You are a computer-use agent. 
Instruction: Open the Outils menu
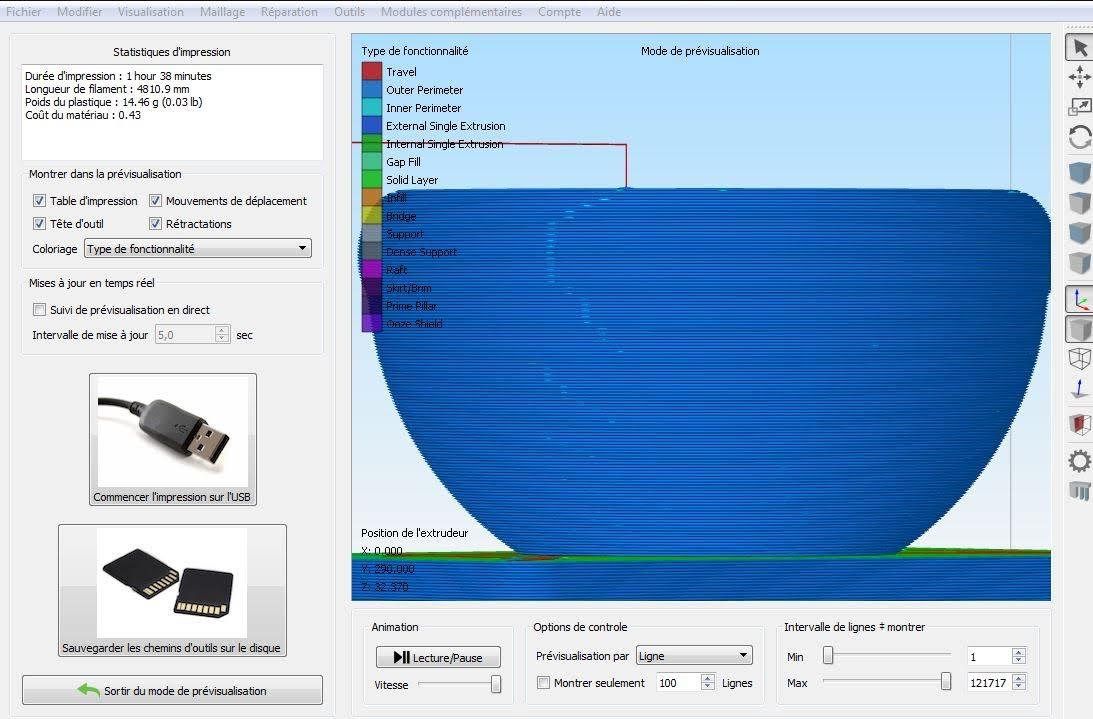pos(349,12)
